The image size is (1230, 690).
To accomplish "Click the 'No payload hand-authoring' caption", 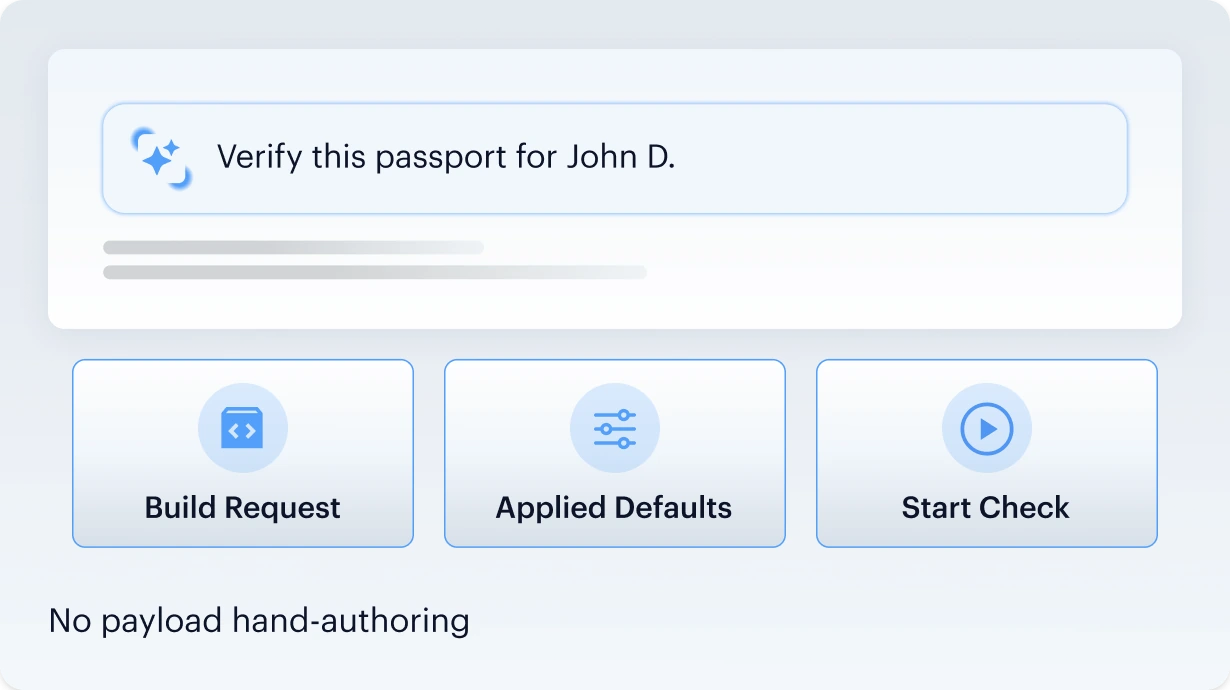I will (259, 621).
